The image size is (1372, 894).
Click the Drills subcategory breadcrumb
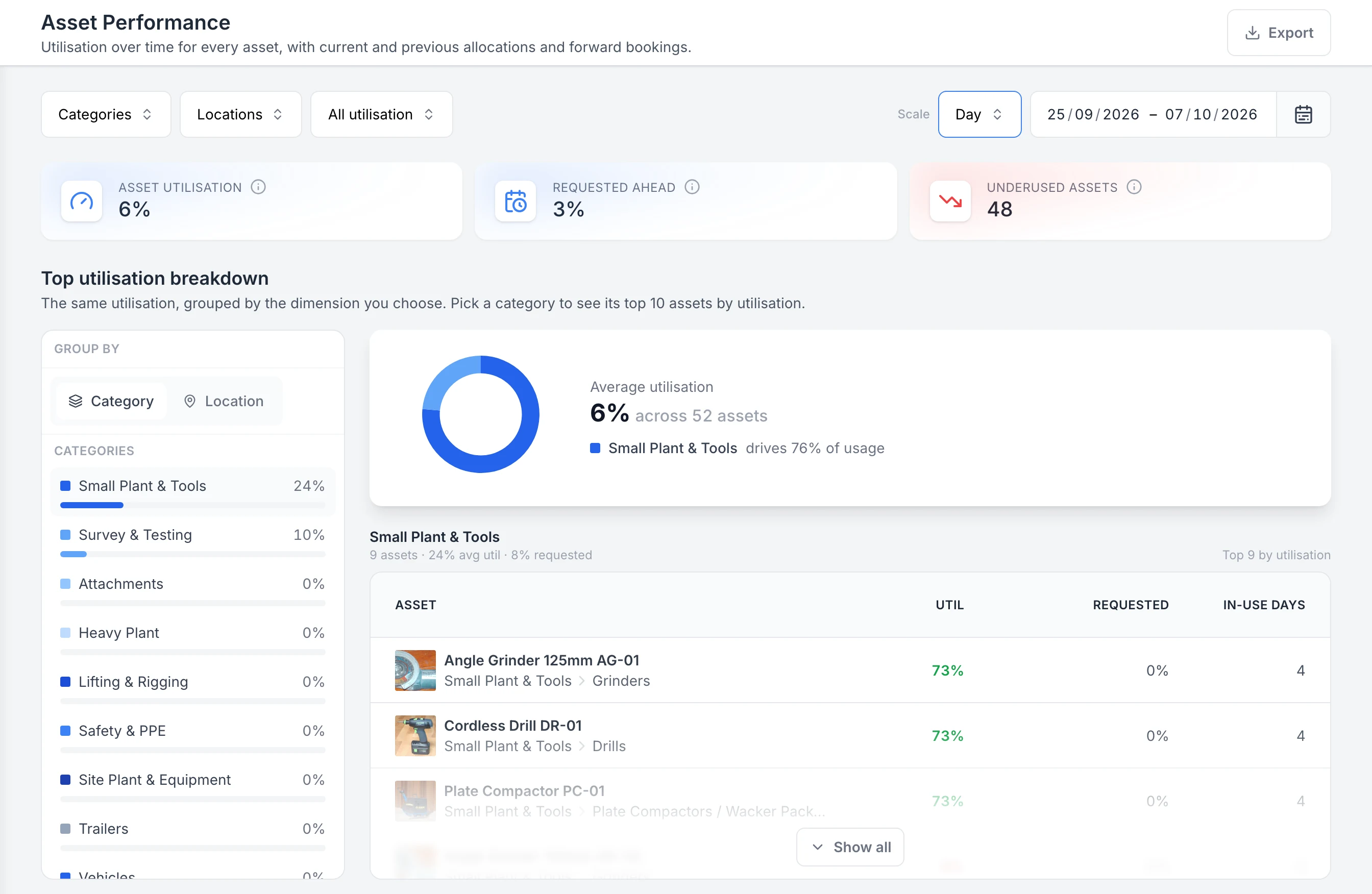(609, 746)
